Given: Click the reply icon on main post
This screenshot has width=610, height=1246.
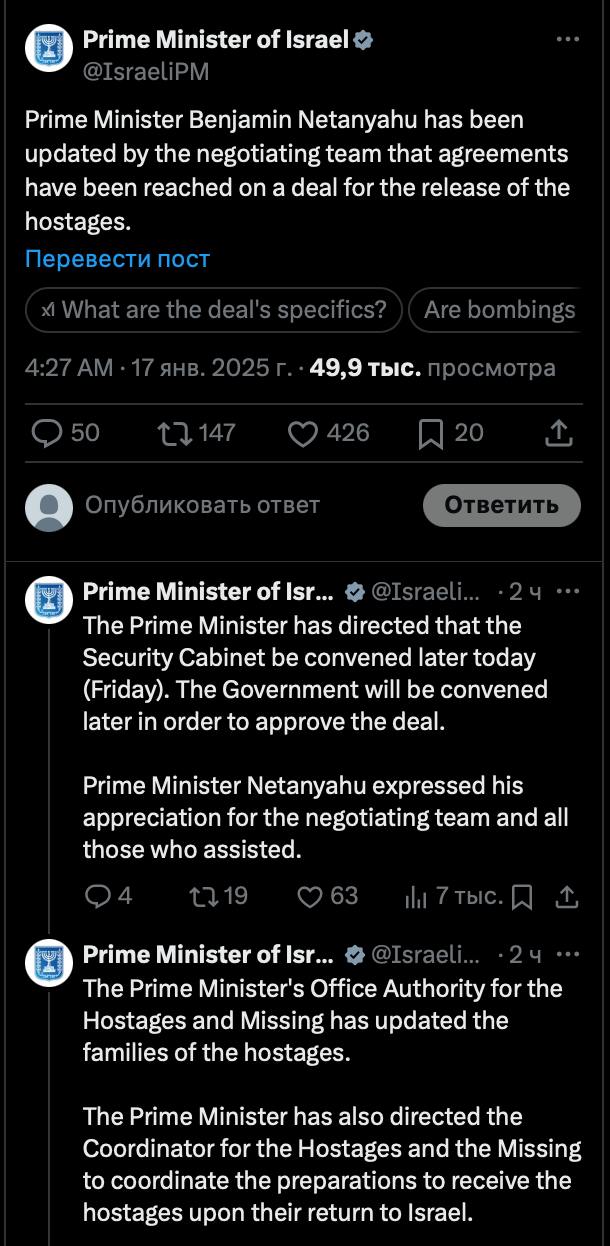Looking at the screenshot, I should (x=48, y=432).
